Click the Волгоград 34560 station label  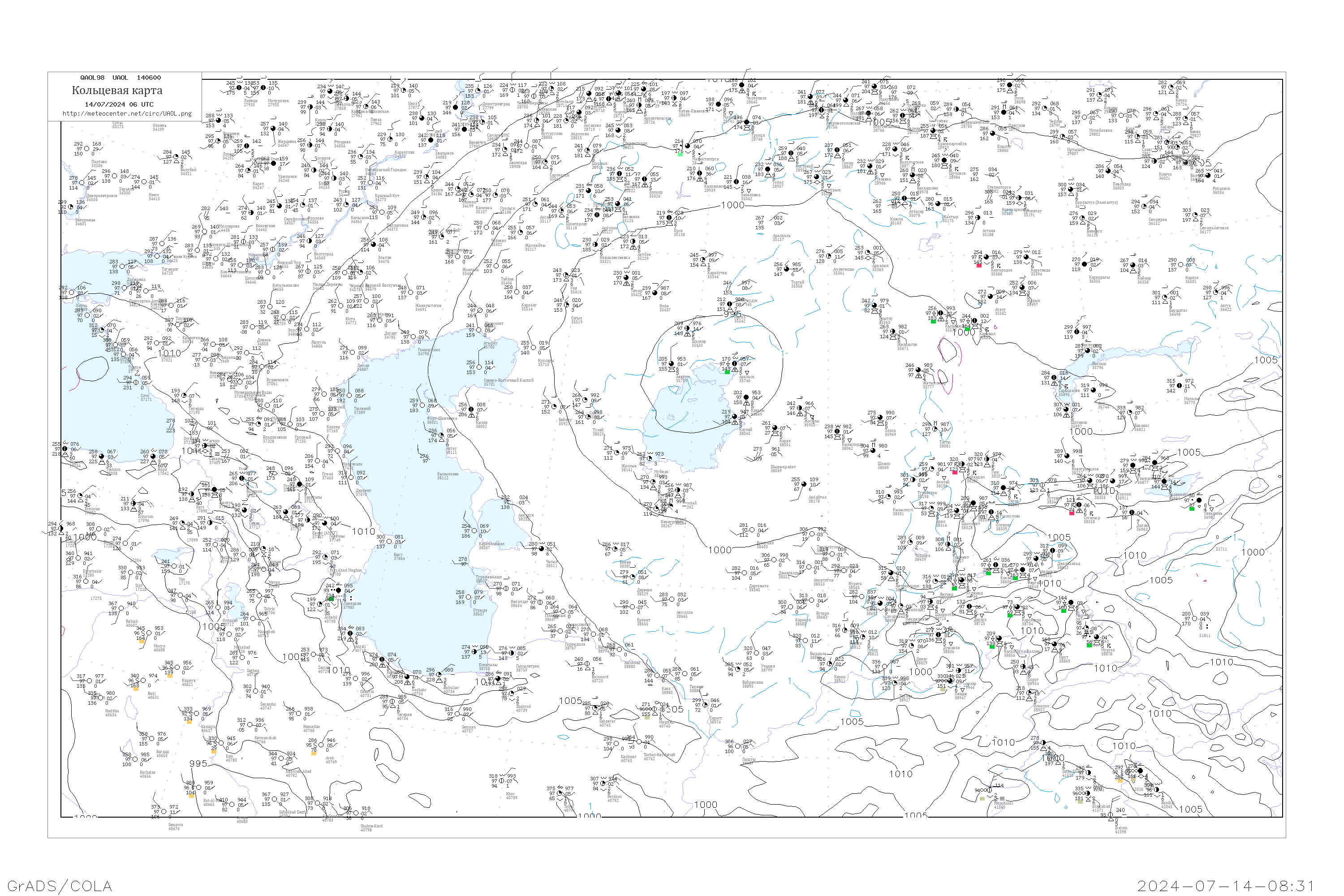pyautogui.click(x=323, y=255)
